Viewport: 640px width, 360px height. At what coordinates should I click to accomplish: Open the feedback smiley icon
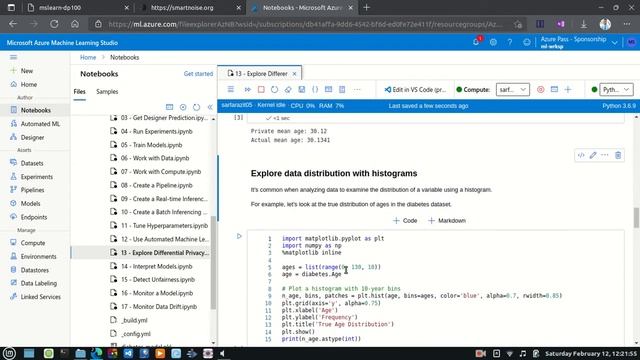click(x=527, y=42)
